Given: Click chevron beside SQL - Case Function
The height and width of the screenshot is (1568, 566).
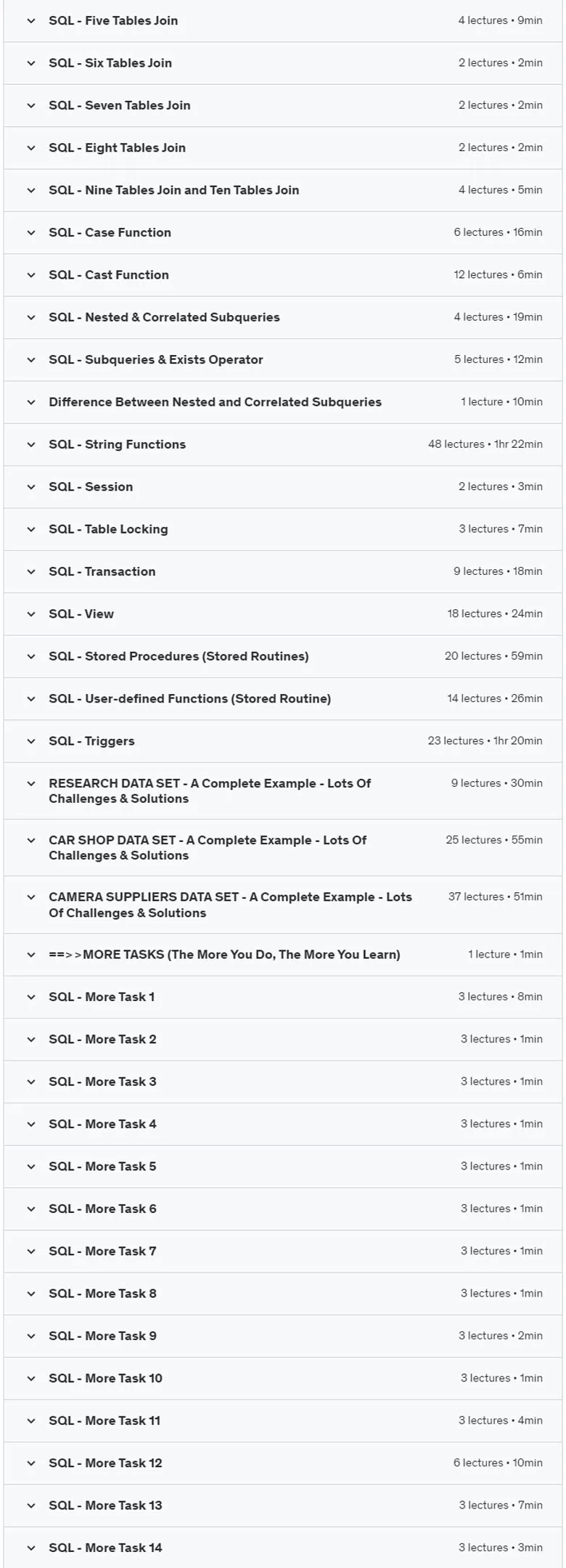Looking at the screenshot, I should (x=31, y=233).
